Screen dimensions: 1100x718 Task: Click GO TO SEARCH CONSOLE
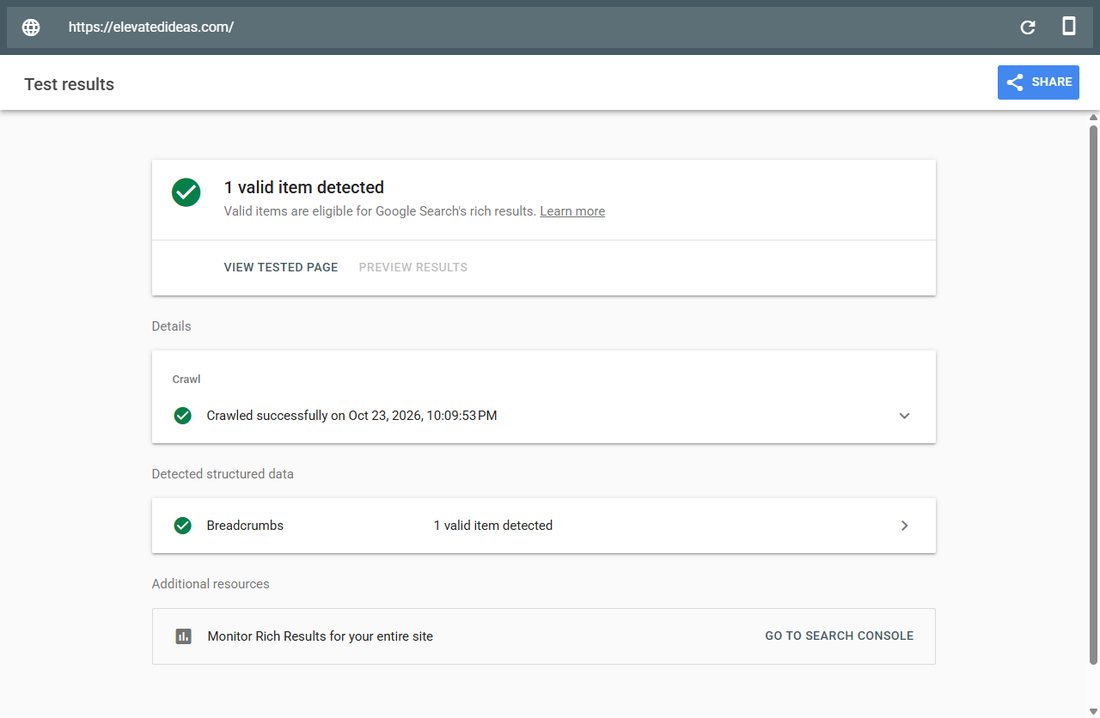[839, 636]
